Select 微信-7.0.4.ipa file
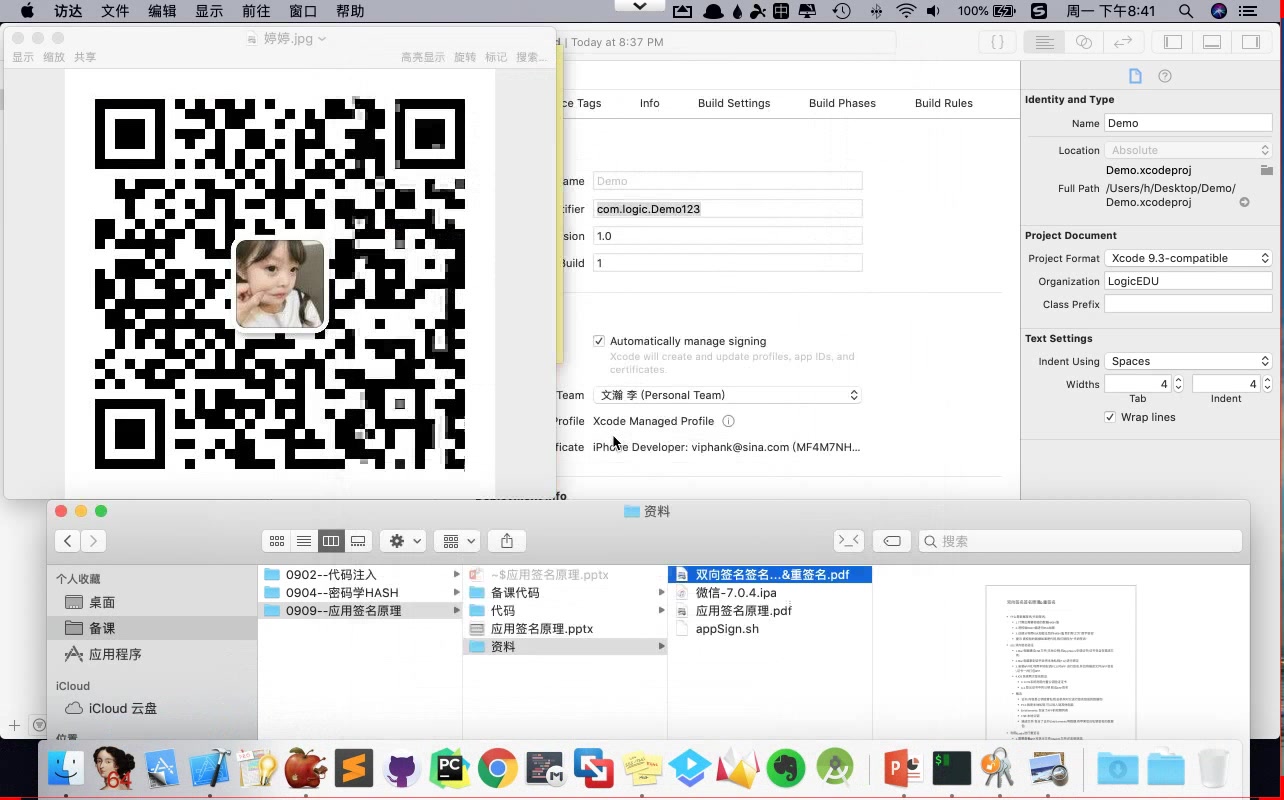The height and width of the screenshot is (800, 1284). 736,593
